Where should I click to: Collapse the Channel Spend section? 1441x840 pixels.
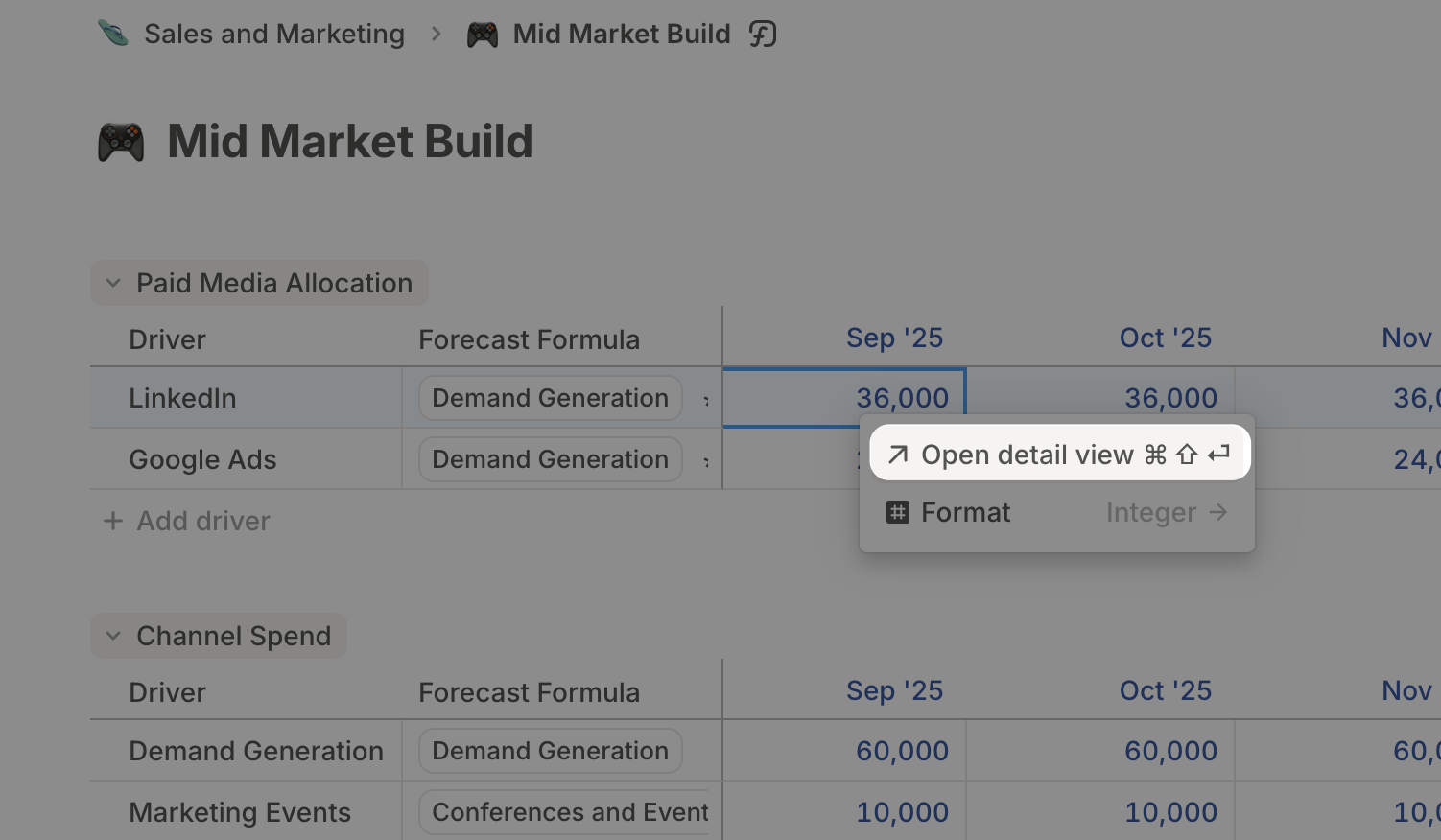pos(113,636)
